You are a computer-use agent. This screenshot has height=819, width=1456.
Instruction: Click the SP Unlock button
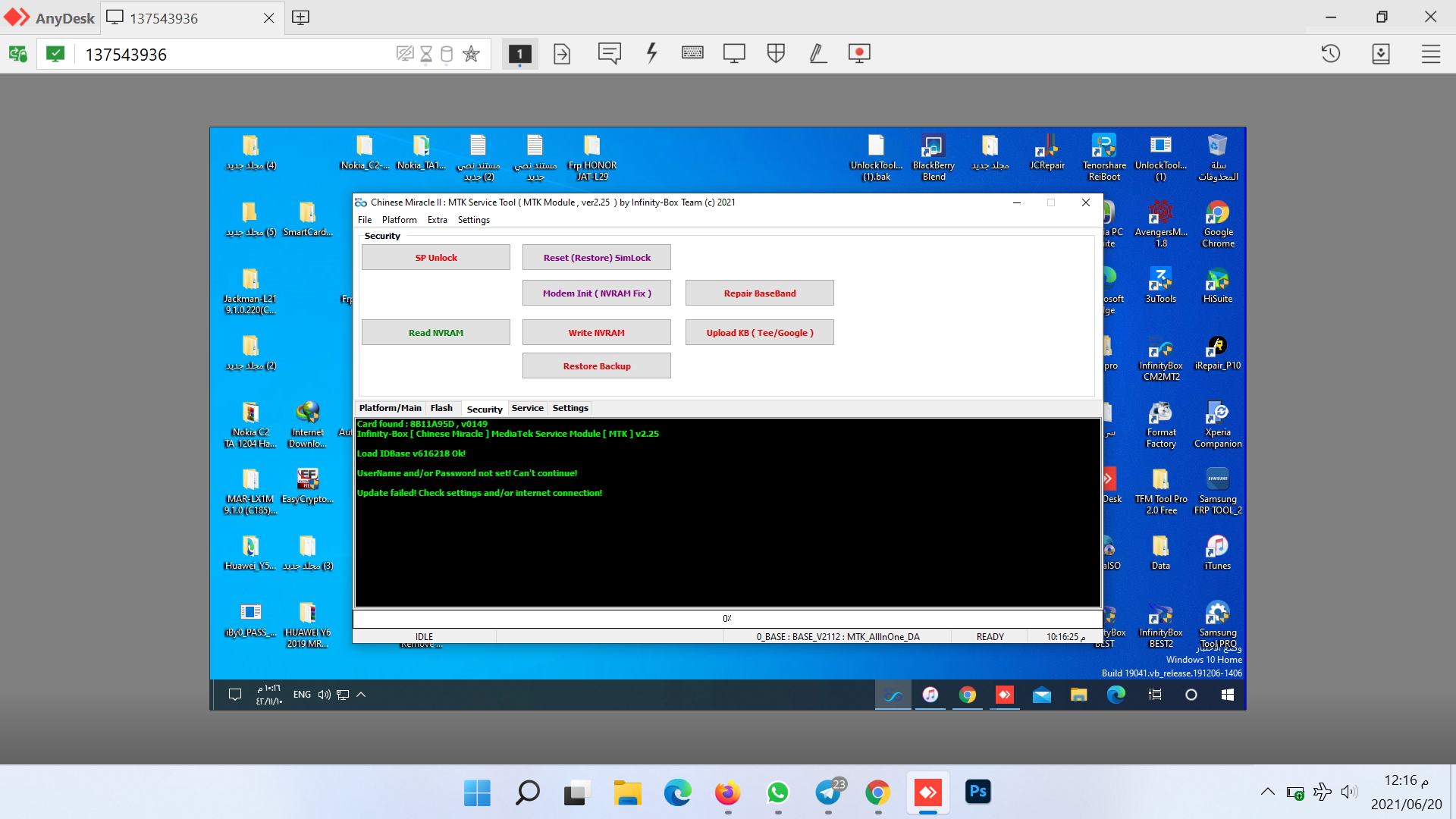pyautogui.click(x=435, y=257)
